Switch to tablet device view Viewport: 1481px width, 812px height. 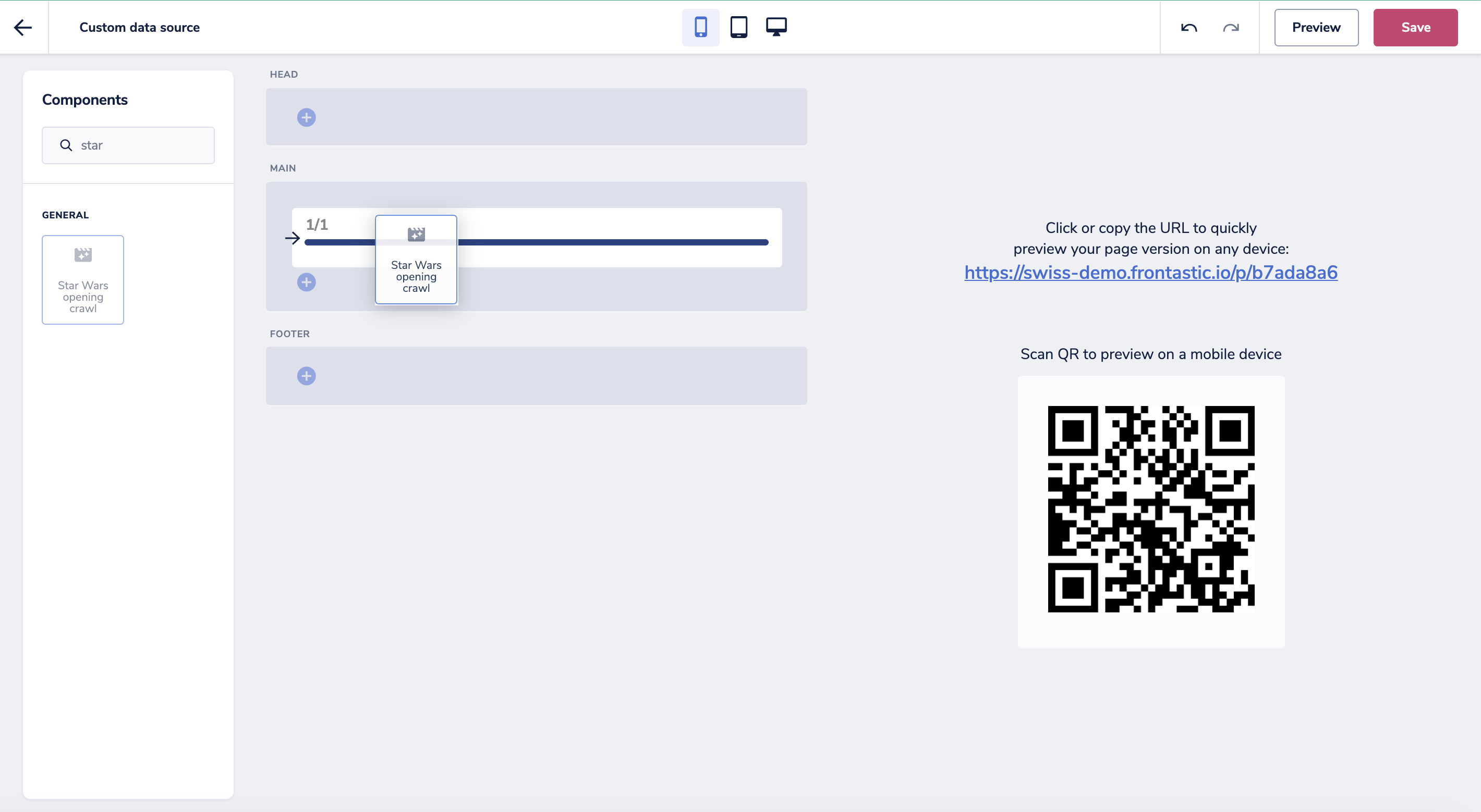738,27
